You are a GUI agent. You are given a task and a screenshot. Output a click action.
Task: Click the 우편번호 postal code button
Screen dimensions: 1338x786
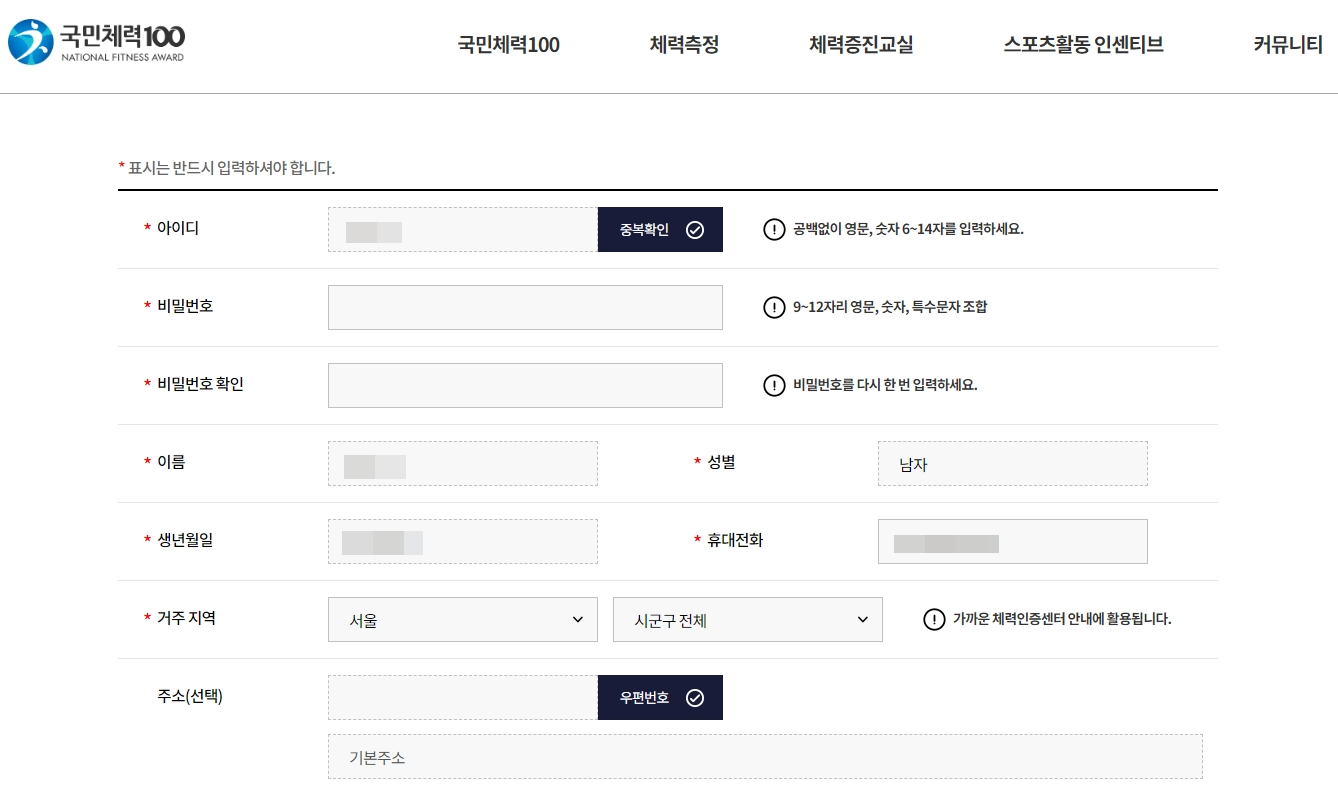[x=660, y=697]
